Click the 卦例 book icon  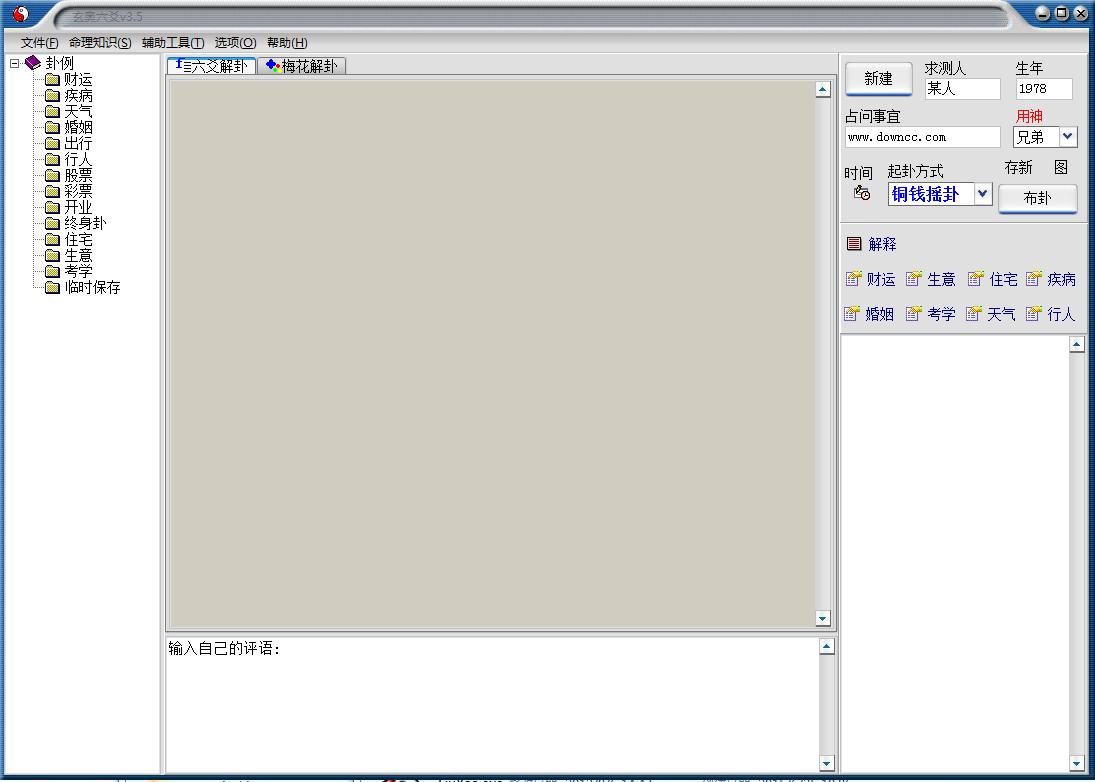(33, 63)
